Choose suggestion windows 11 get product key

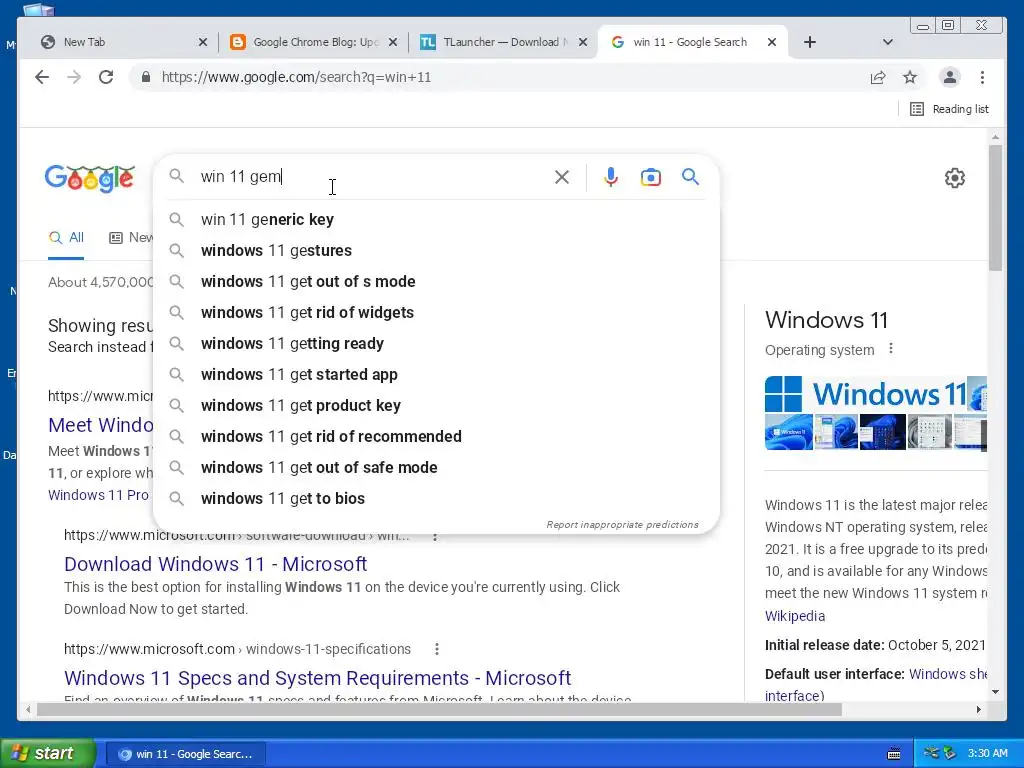(436, 406)
